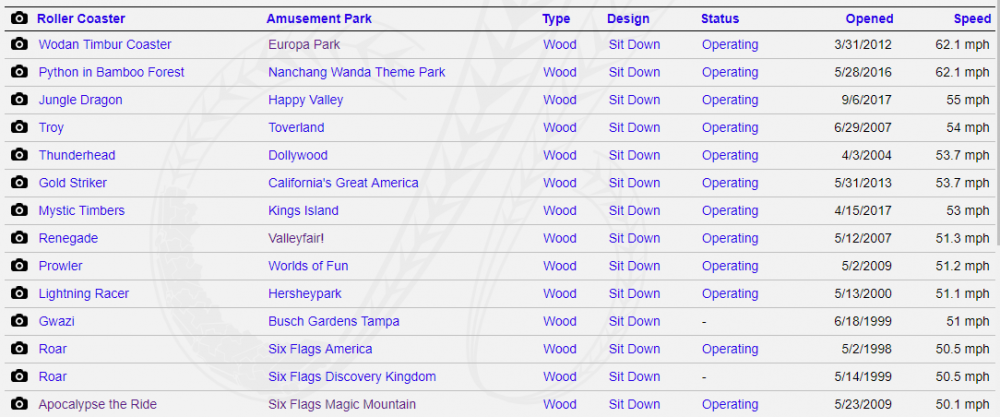Open the Six Flags America park link
Viewport: 1000px width, 417px height.
pos(320,349)
